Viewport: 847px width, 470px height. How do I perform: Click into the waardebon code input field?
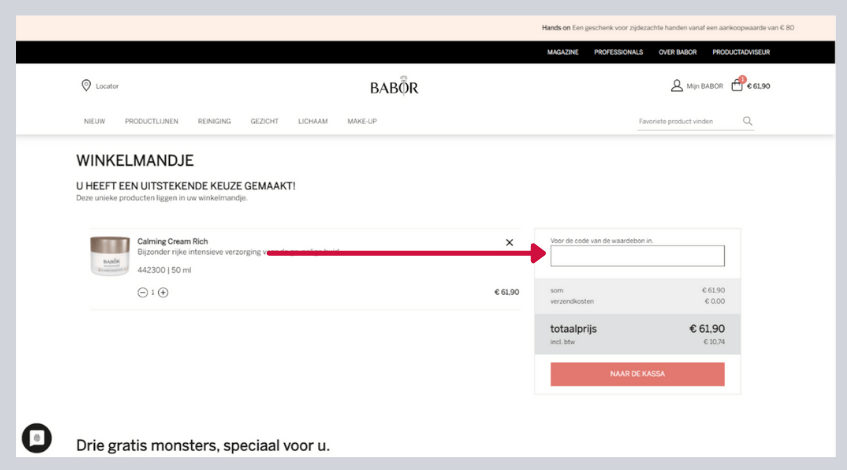coord(637,256)
